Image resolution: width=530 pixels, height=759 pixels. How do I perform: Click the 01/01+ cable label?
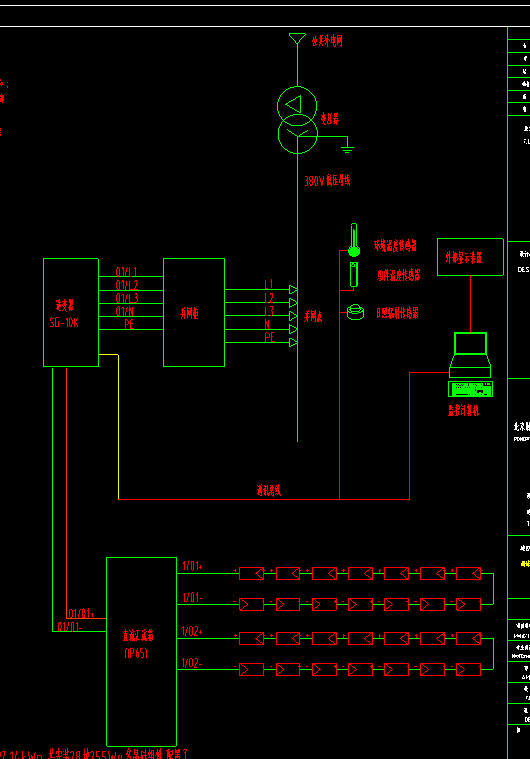tap(80, 614)
